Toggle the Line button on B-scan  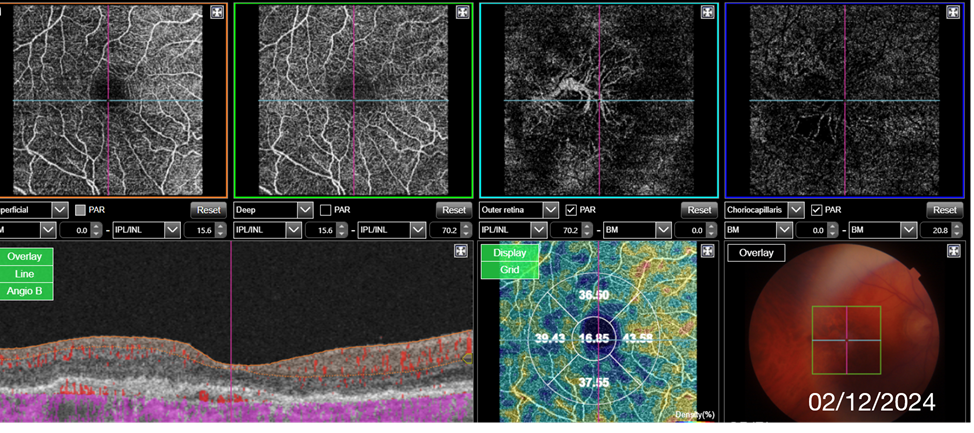[x=26, y=274]
